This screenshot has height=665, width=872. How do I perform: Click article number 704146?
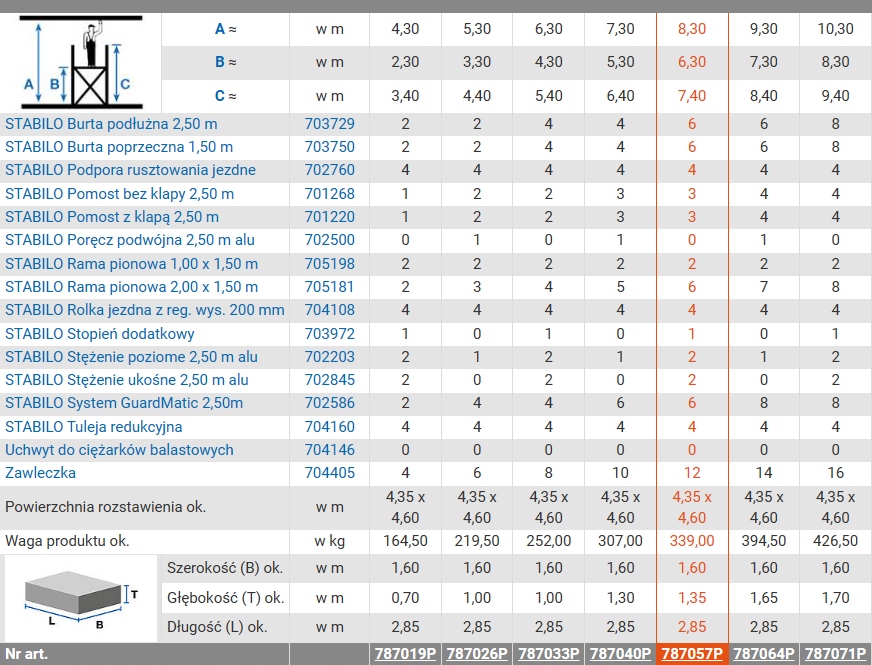(x=329, y=449)
